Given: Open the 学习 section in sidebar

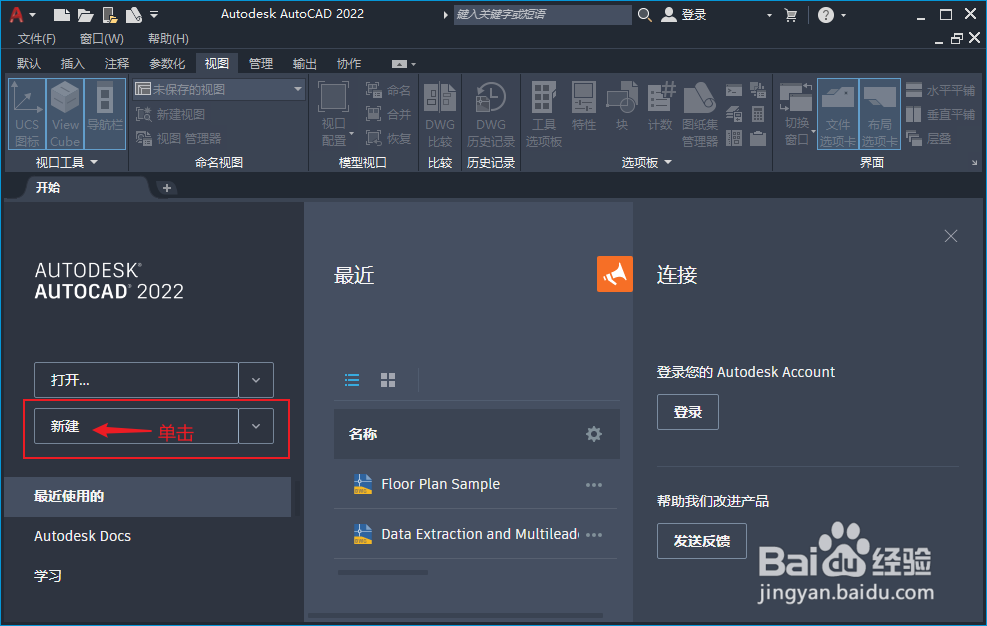Looking at the screenshot, I should (x=48, y=576).
